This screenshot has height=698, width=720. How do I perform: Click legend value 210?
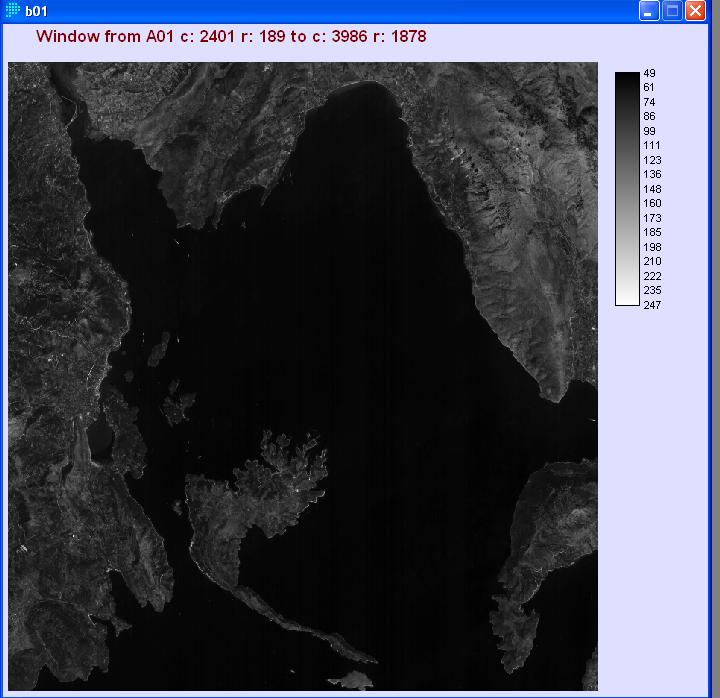652,261
